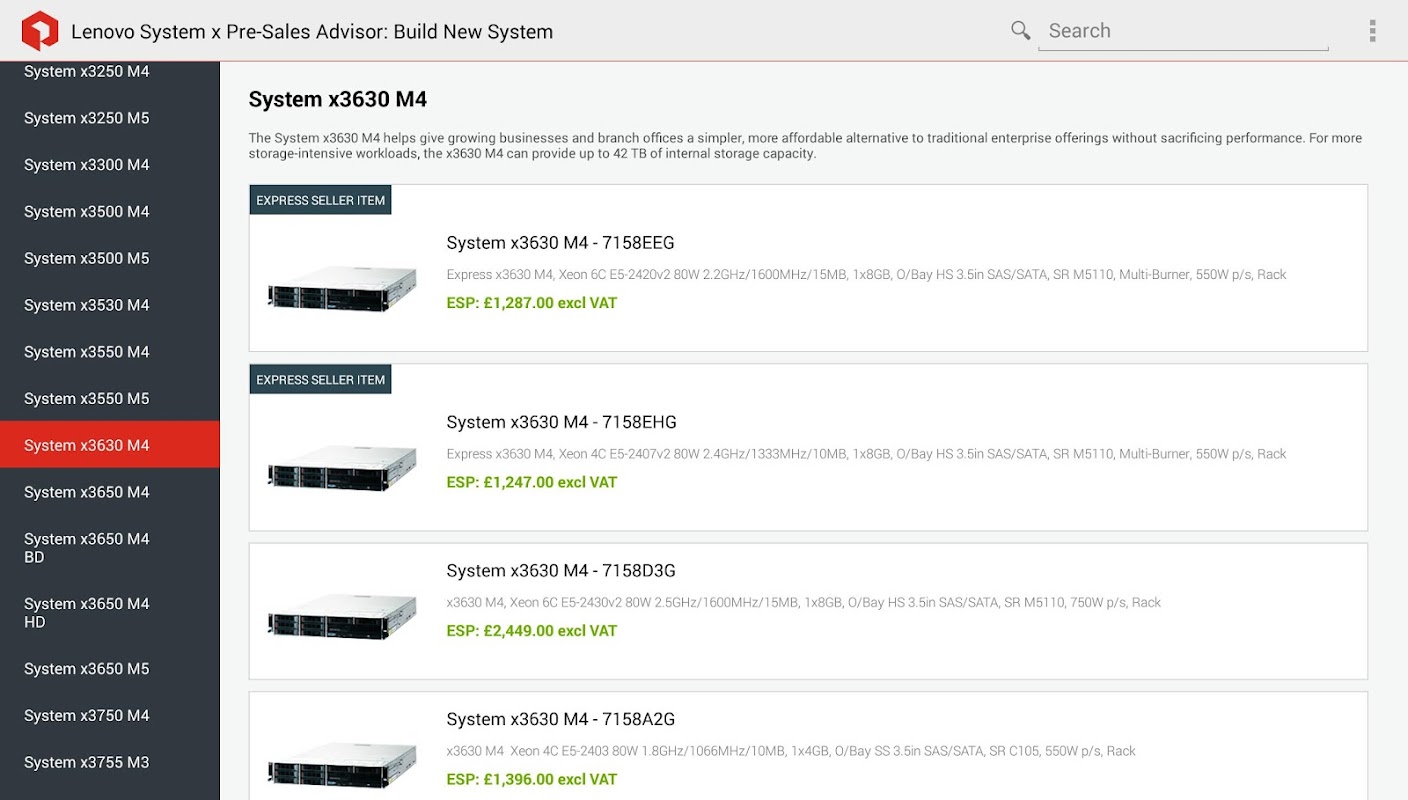The height and width of the screenshot is (800, 1408).
Task: Click spec line with Xeon 6C E5-2420v2
Action: coord(866,274)
